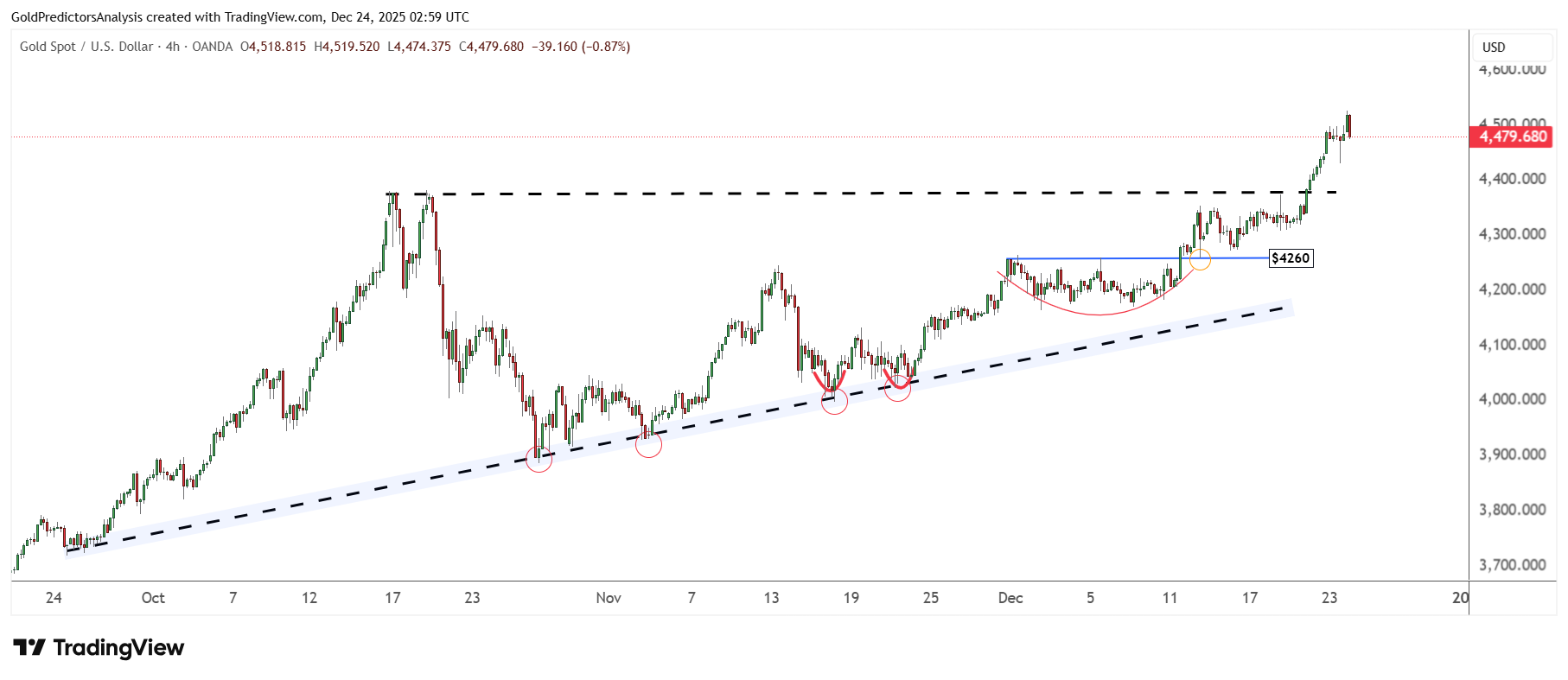Click the 11 date label on the time axis

click(1170, 598)
